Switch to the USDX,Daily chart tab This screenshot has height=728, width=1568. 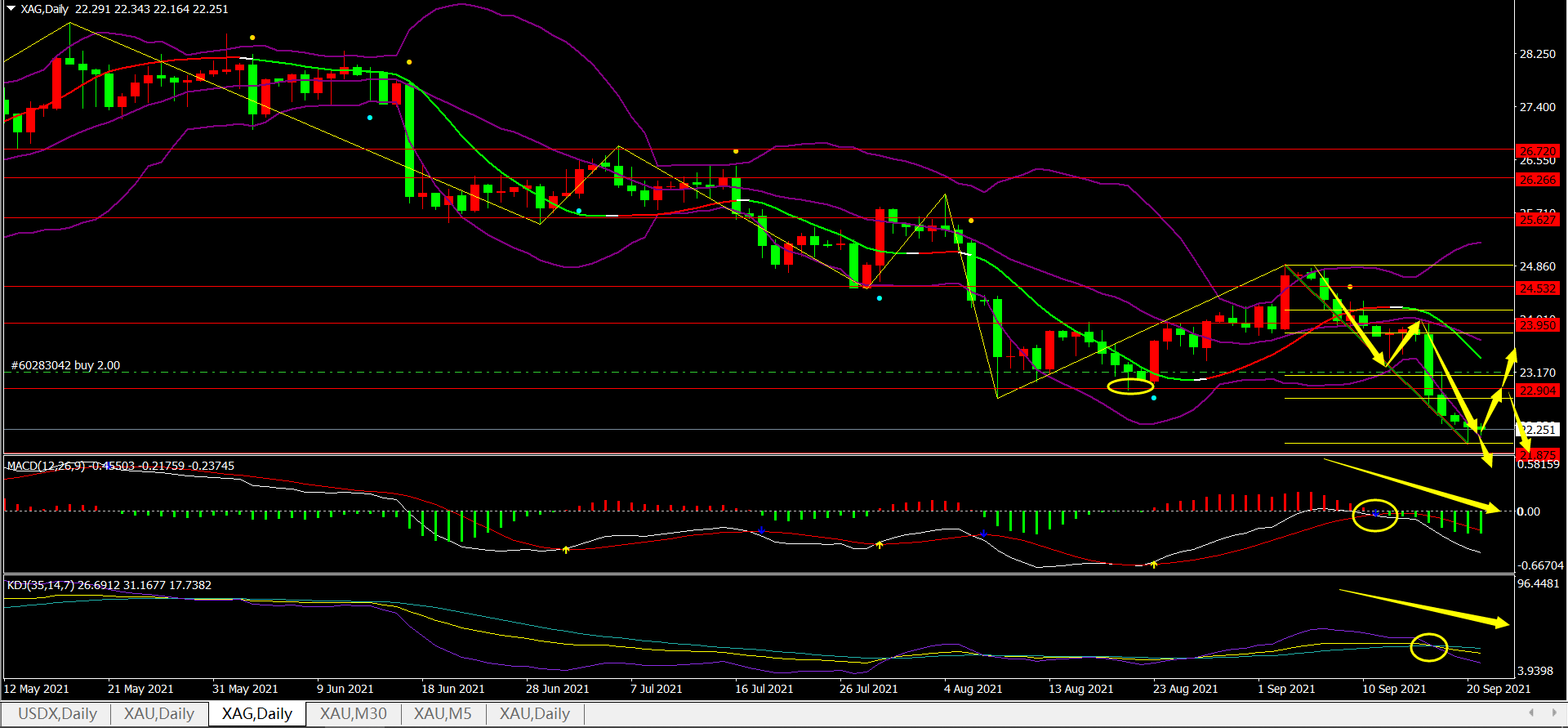click(57, 713)
